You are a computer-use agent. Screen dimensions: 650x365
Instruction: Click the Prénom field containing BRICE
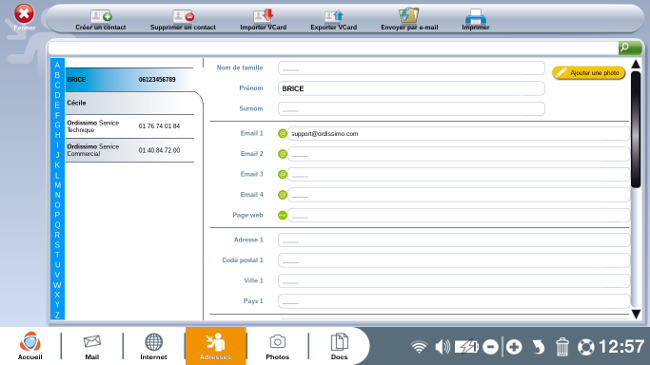click(411, 88)
